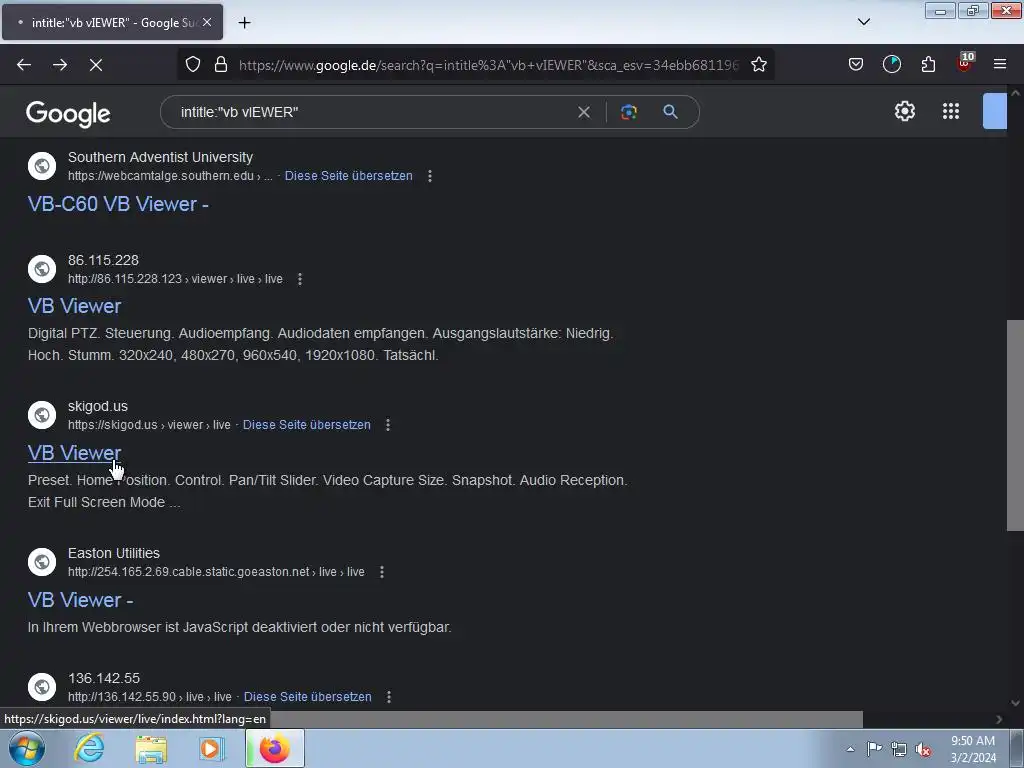Click the "Easton Utilities" site name

[x=114, y=553]
